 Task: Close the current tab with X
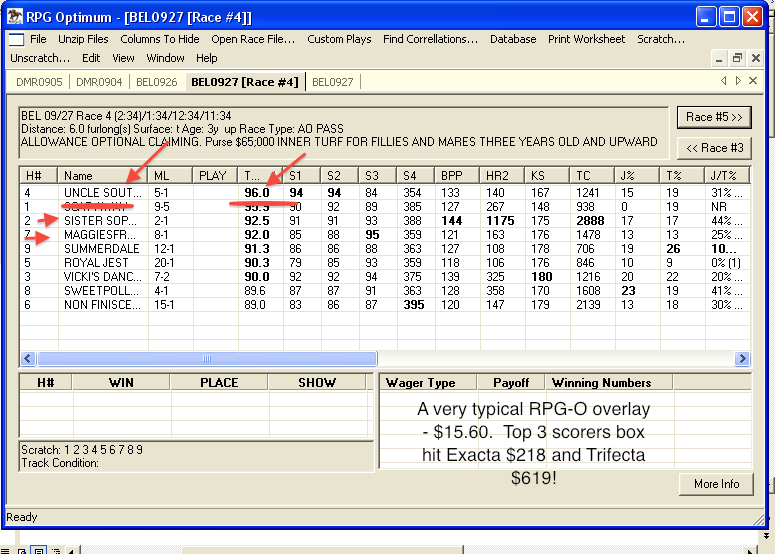(753, 81)
